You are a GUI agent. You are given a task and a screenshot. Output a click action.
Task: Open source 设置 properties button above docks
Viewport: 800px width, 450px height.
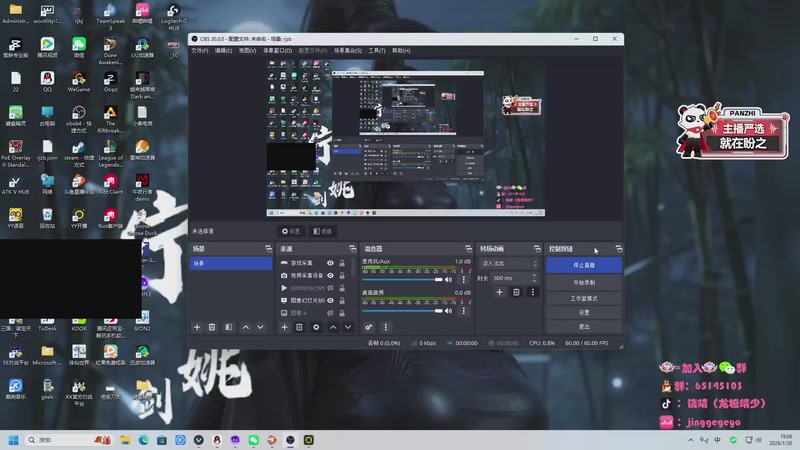(291, 231)
